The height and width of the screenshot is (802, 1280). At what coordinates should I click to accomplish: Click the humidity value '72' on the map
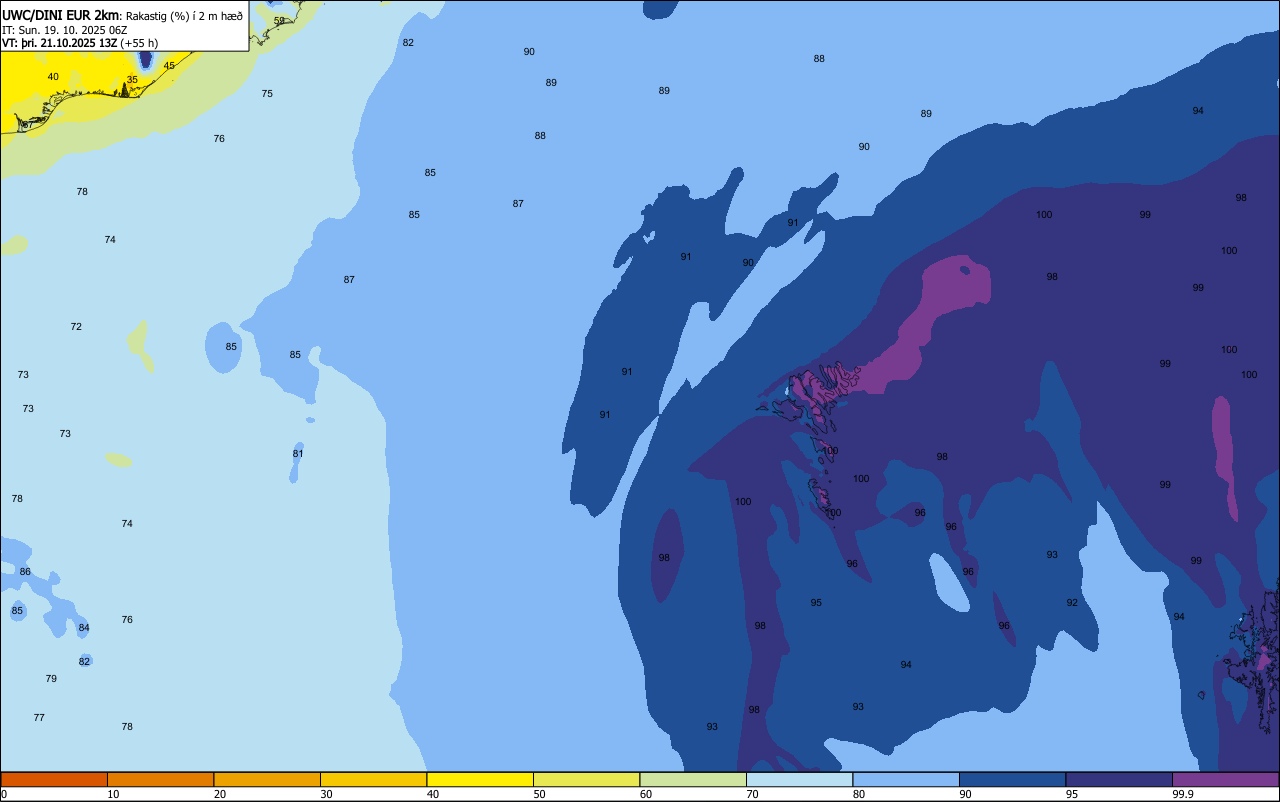(76, 327)
